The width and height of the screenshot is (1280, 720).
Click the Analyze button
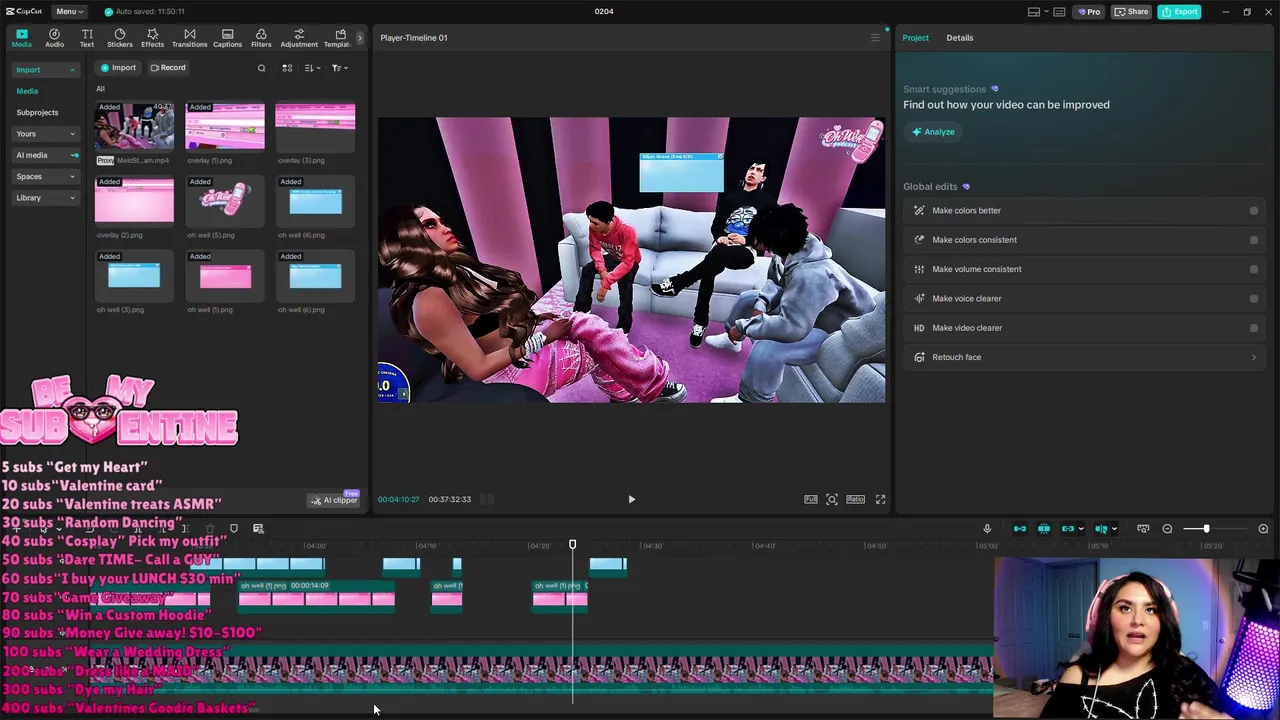(932, 132)
